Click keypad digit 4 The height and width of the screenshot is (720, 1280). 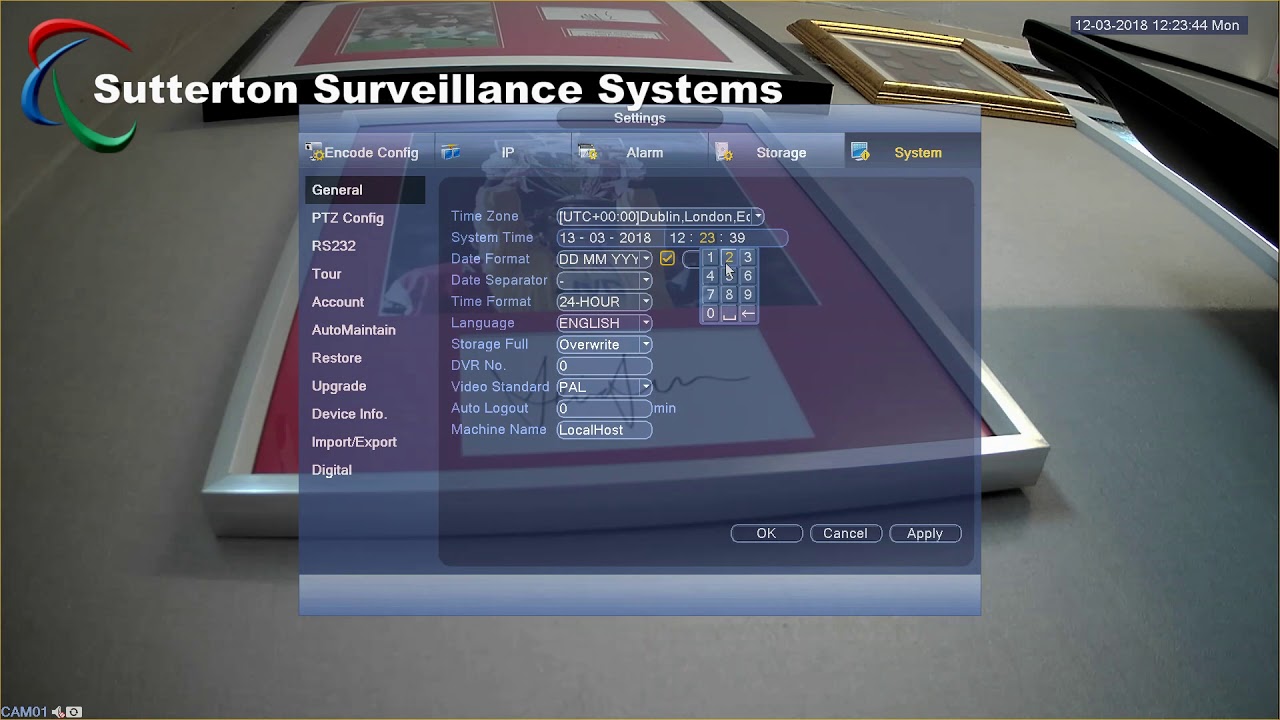coord(710,276)
